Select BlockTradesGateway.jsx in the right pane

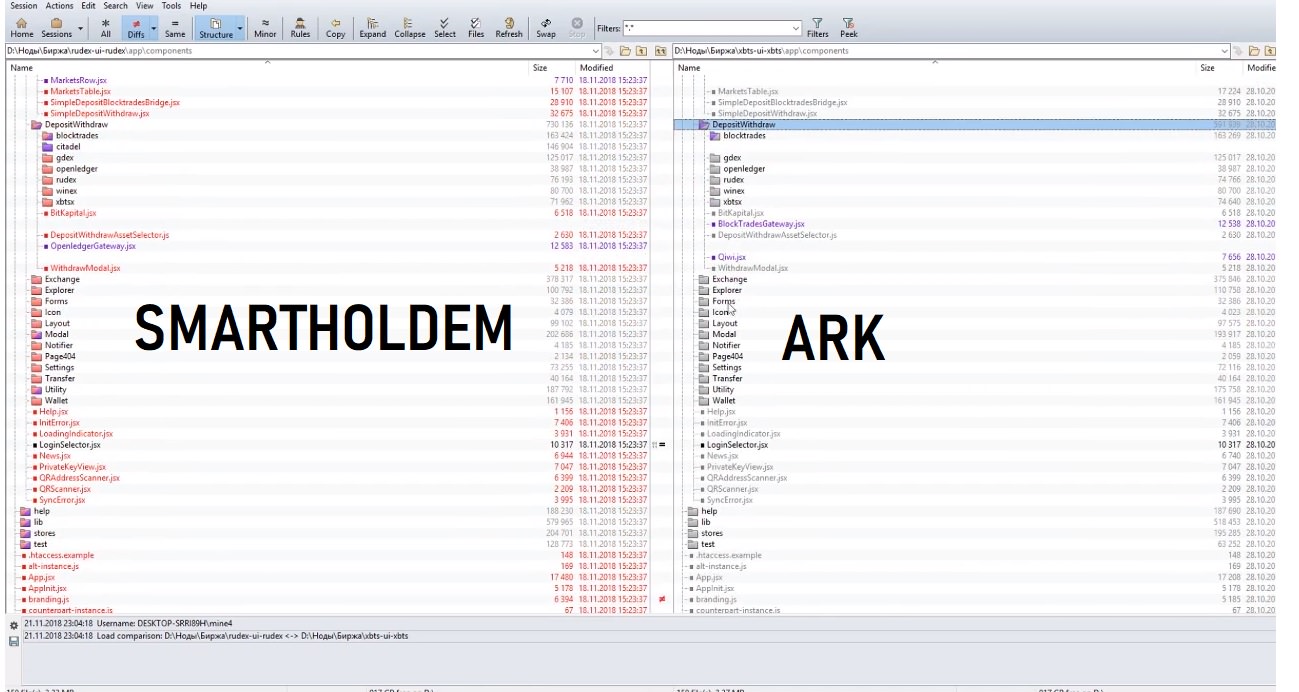(x=761, y=224)
